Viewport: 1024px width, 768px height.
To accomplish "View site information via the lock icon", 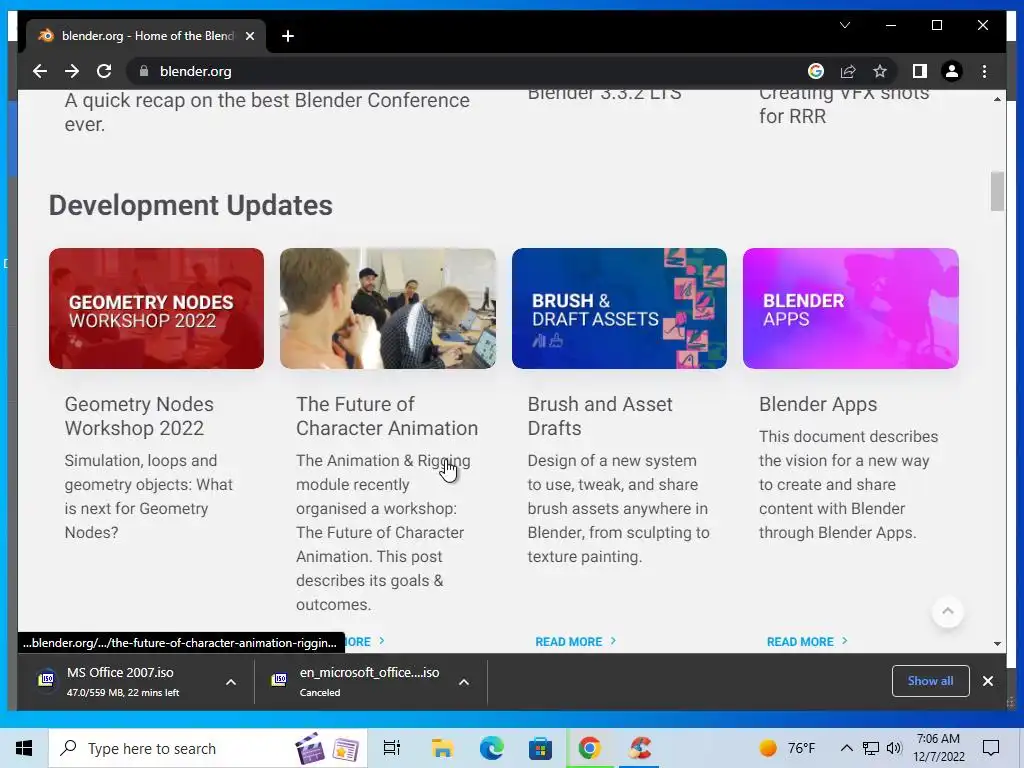I will [144, 71].
